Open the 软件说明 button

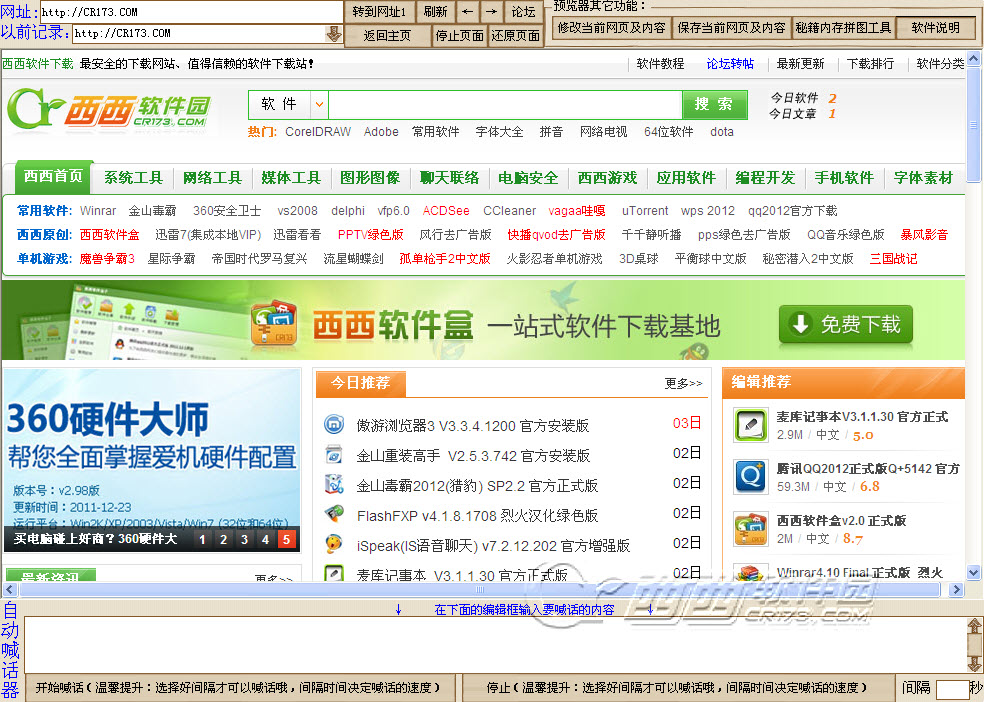click(935, 28)
